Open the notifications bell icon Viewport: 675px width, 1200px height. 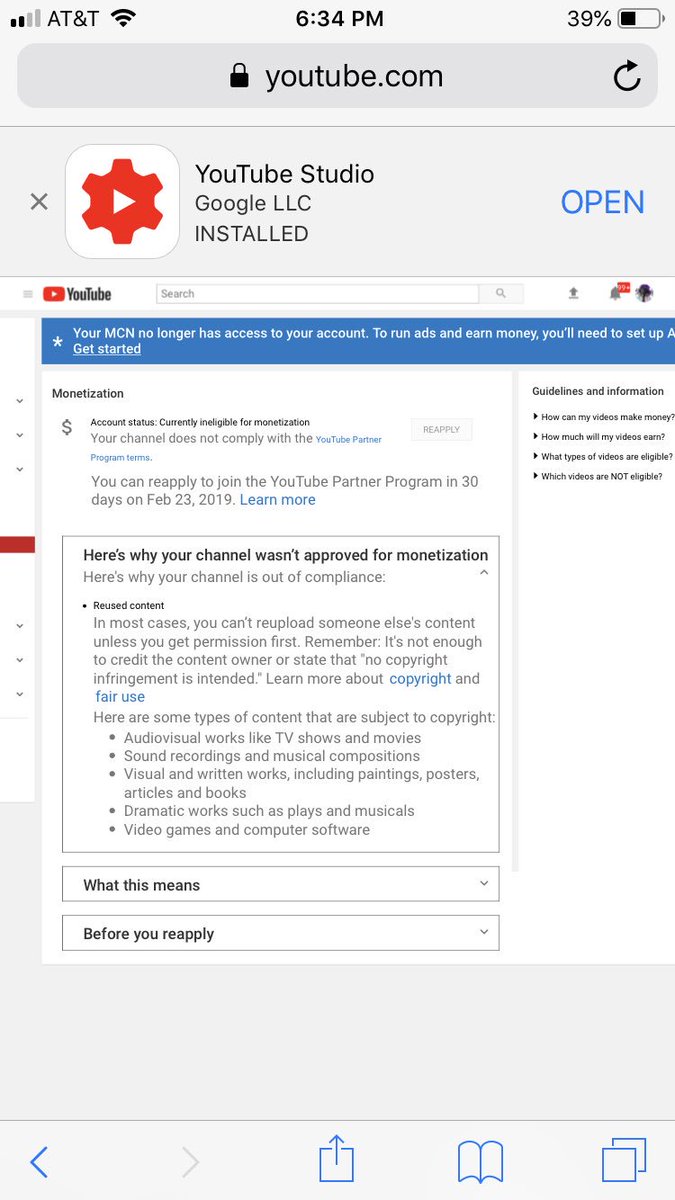coord(617,293)
